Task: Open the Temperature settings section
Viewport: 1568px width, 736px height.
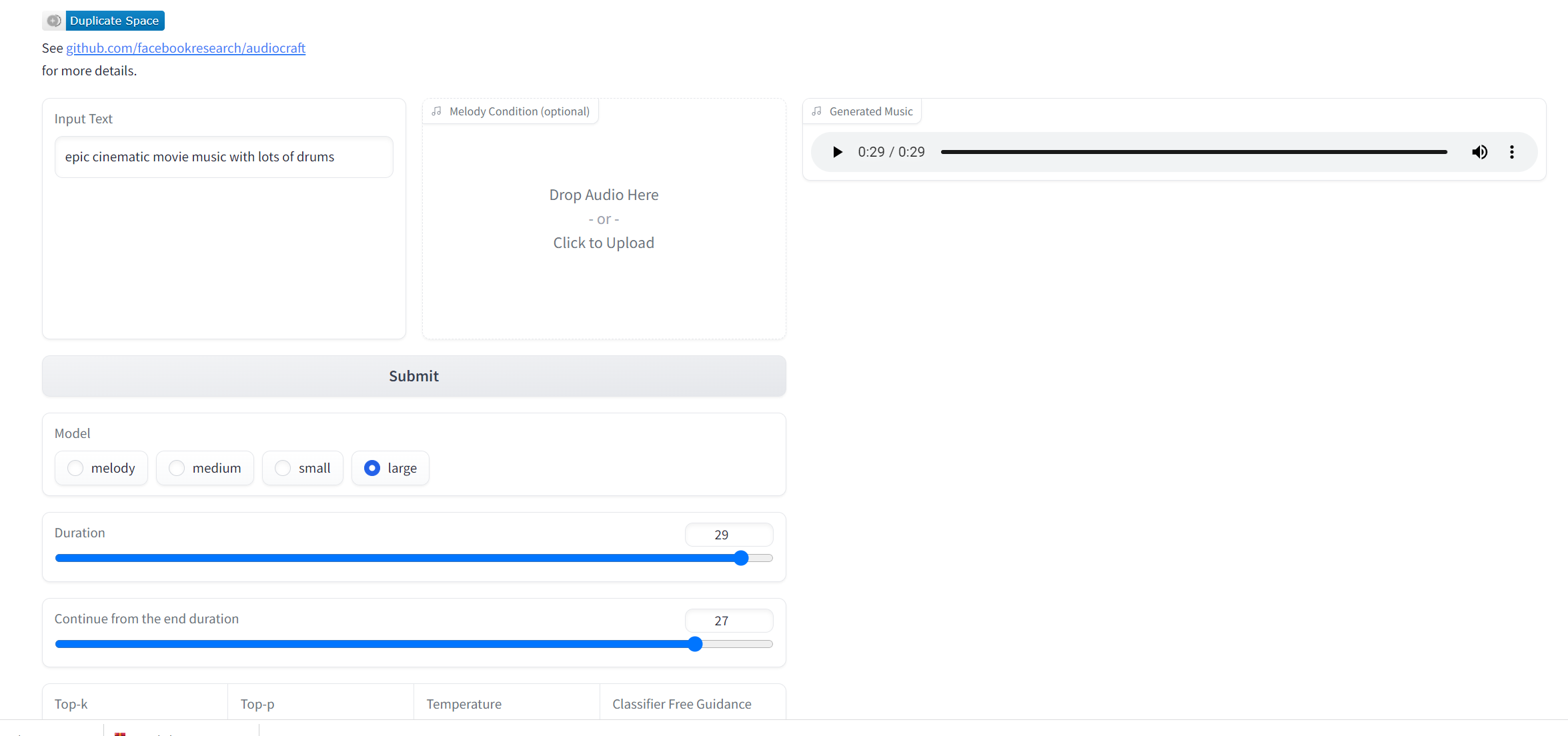Action: pos(464,704)
